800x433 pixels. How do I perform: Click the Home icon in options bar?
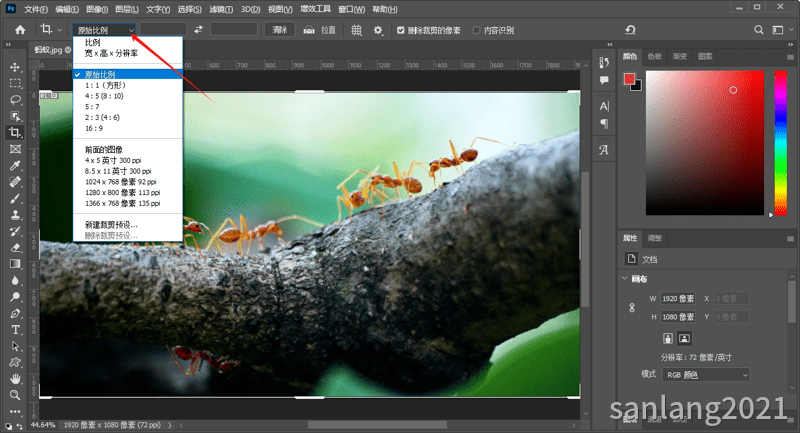20,30
